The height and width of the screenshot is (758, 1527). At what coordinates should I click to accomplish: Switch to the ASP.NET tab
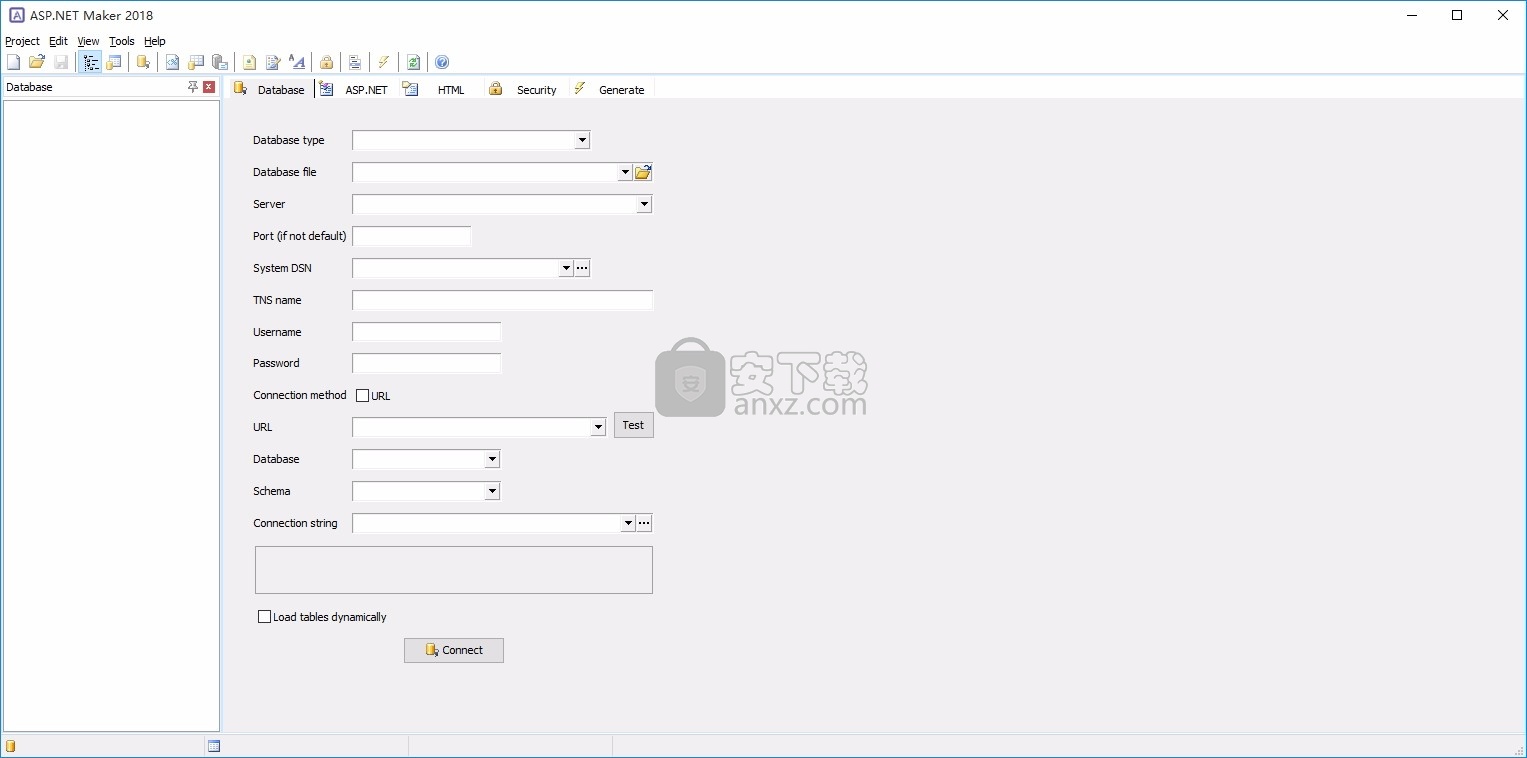(355, 89)
